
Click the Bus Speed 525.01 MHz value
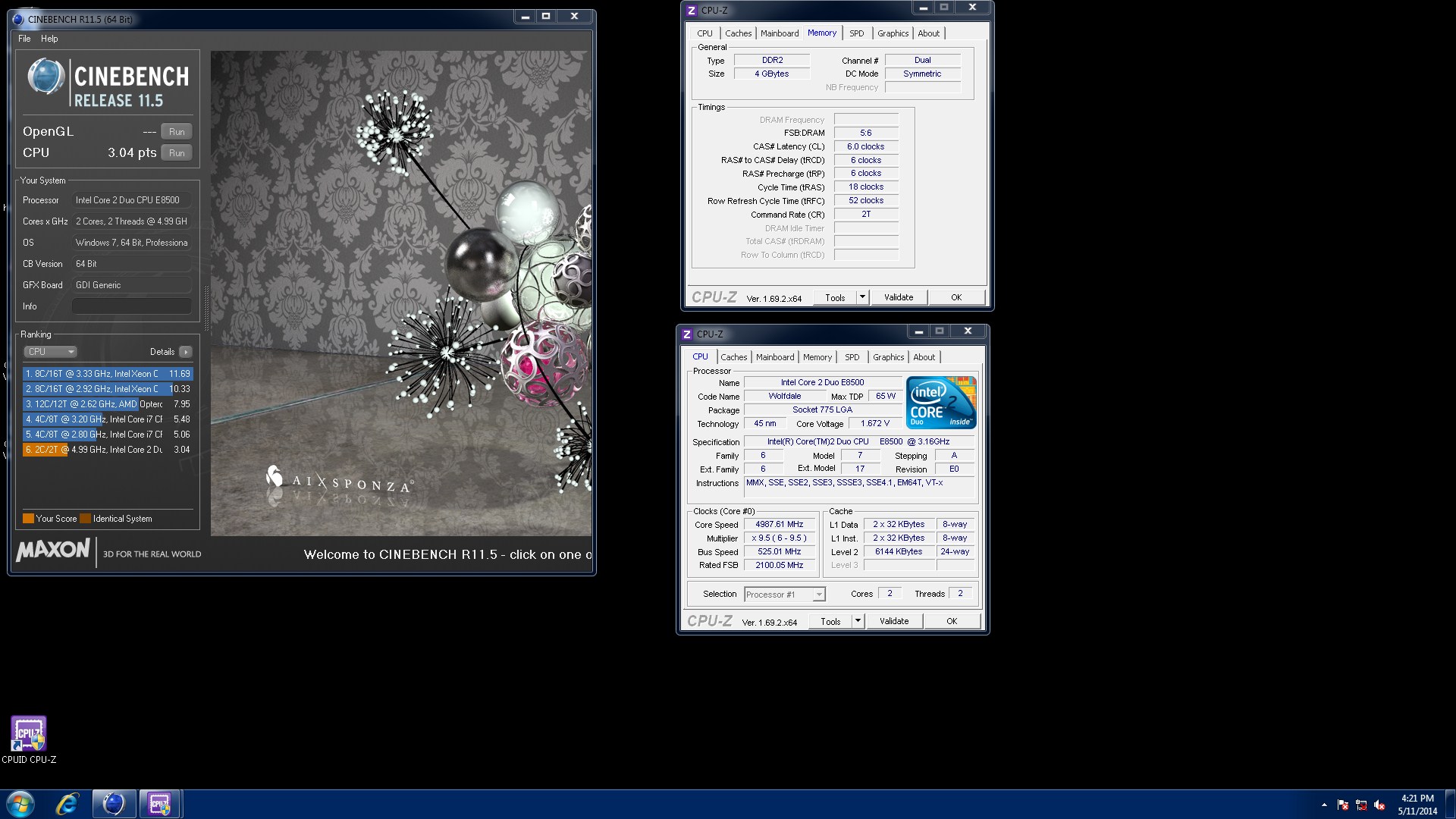[x=780, y=552]
